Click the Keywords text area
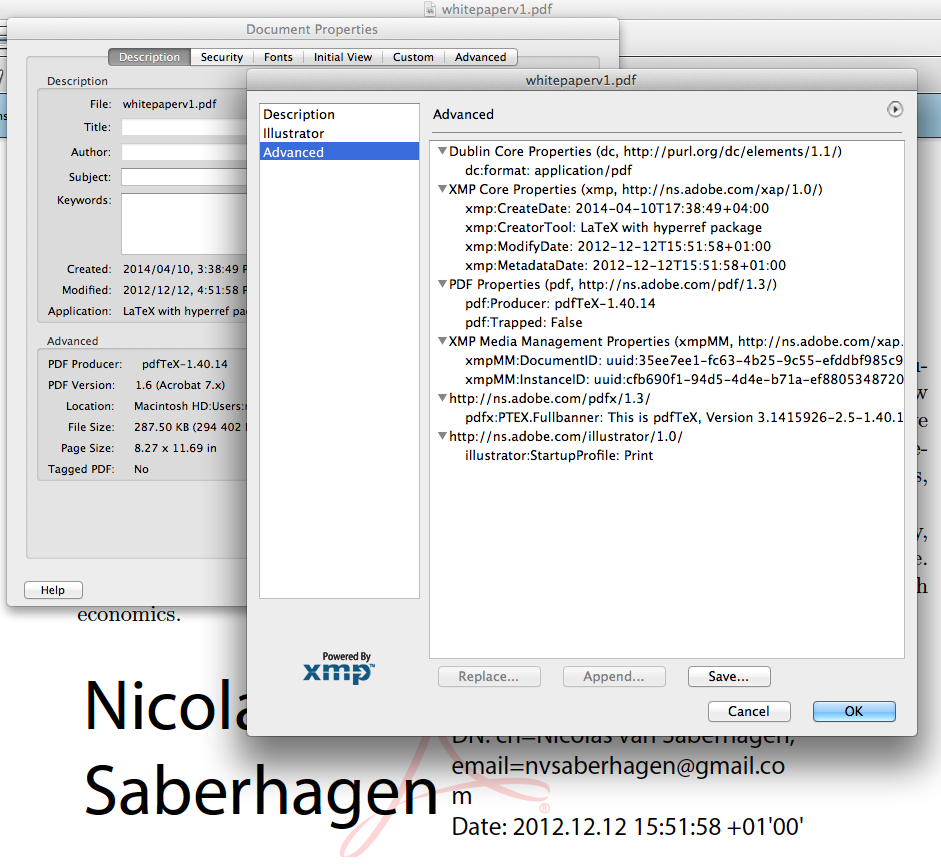 point(184,224)
